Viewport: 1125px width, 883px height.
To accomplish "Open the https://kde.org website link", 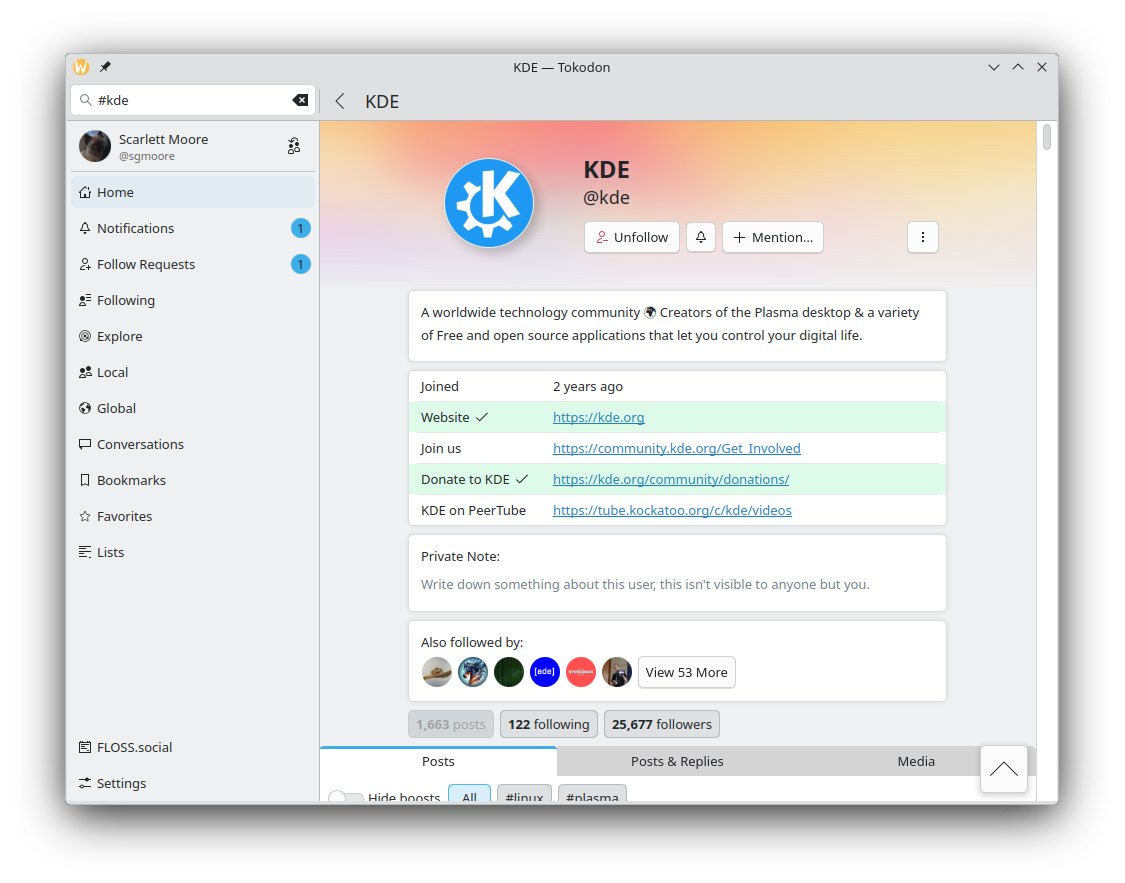I will click(598, 417).
